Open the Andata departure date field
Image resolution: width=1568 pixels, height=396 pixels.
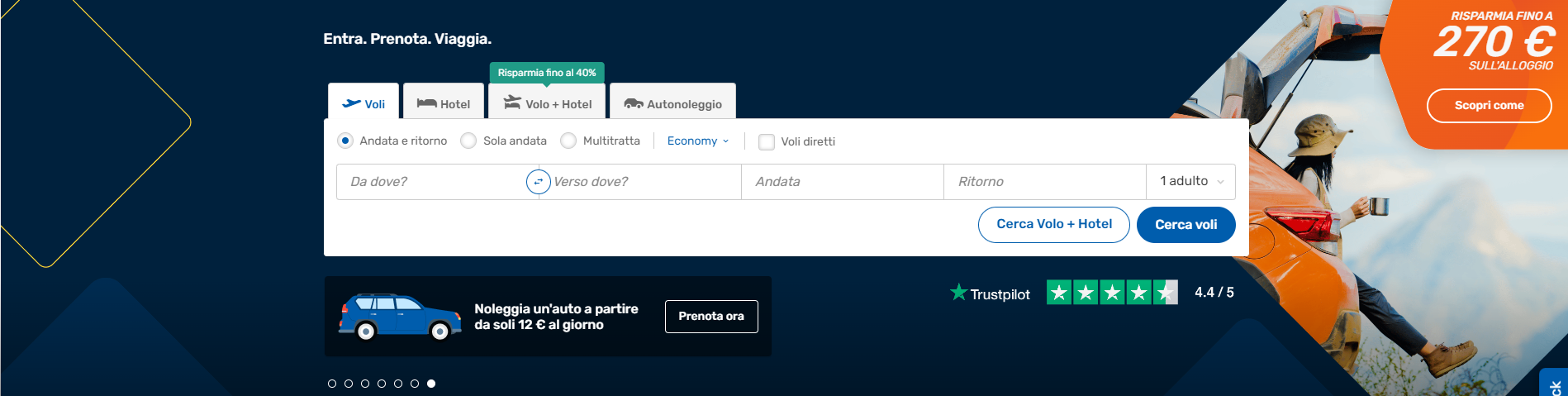(843, 182)
